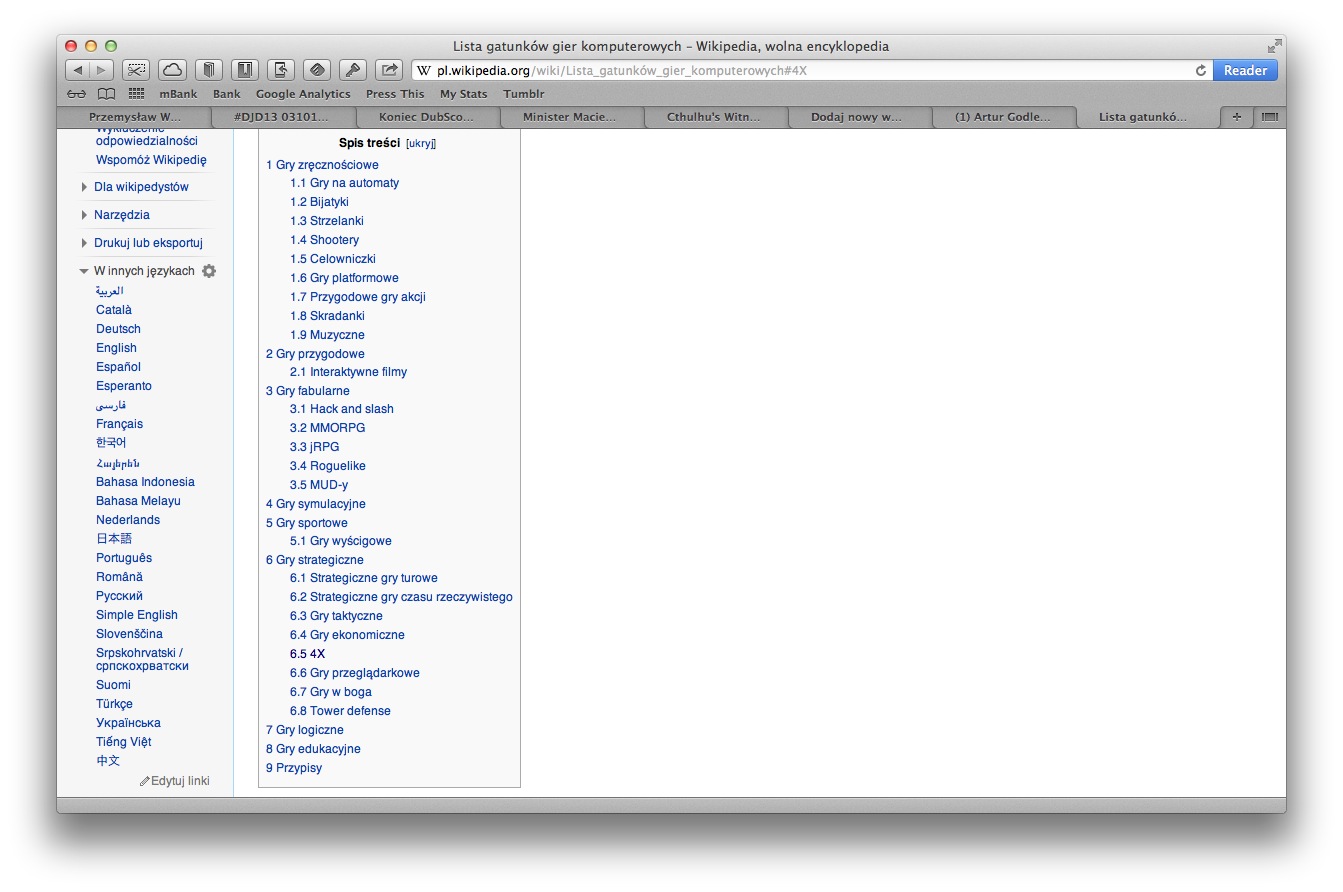The width and height of the screenshot is (1343, 892).
Task: Switch to the 'Koniec DubSco...' tab
Action: 427,117
